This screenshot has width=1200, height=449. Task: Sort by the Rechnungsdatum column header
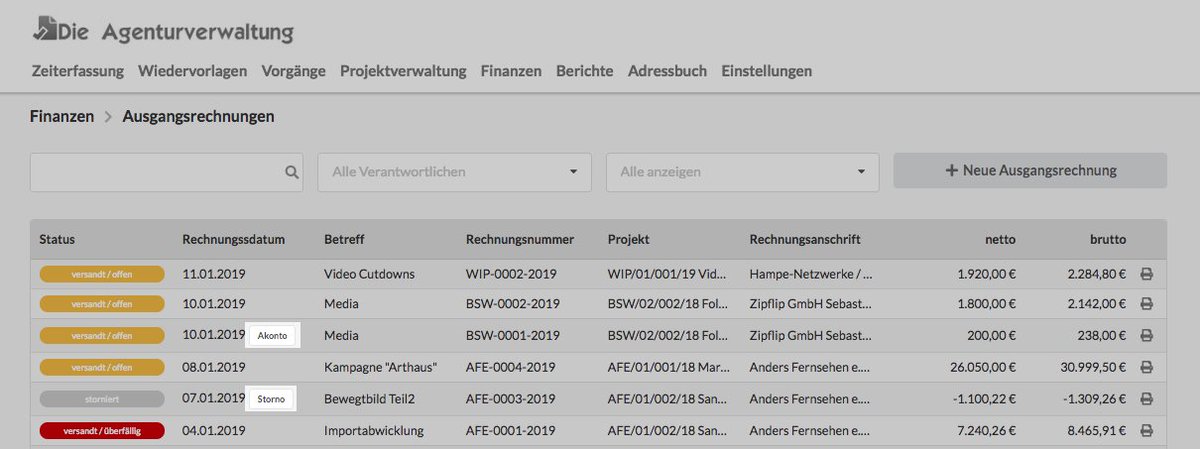pyautogui.click(x=234, y=240)
